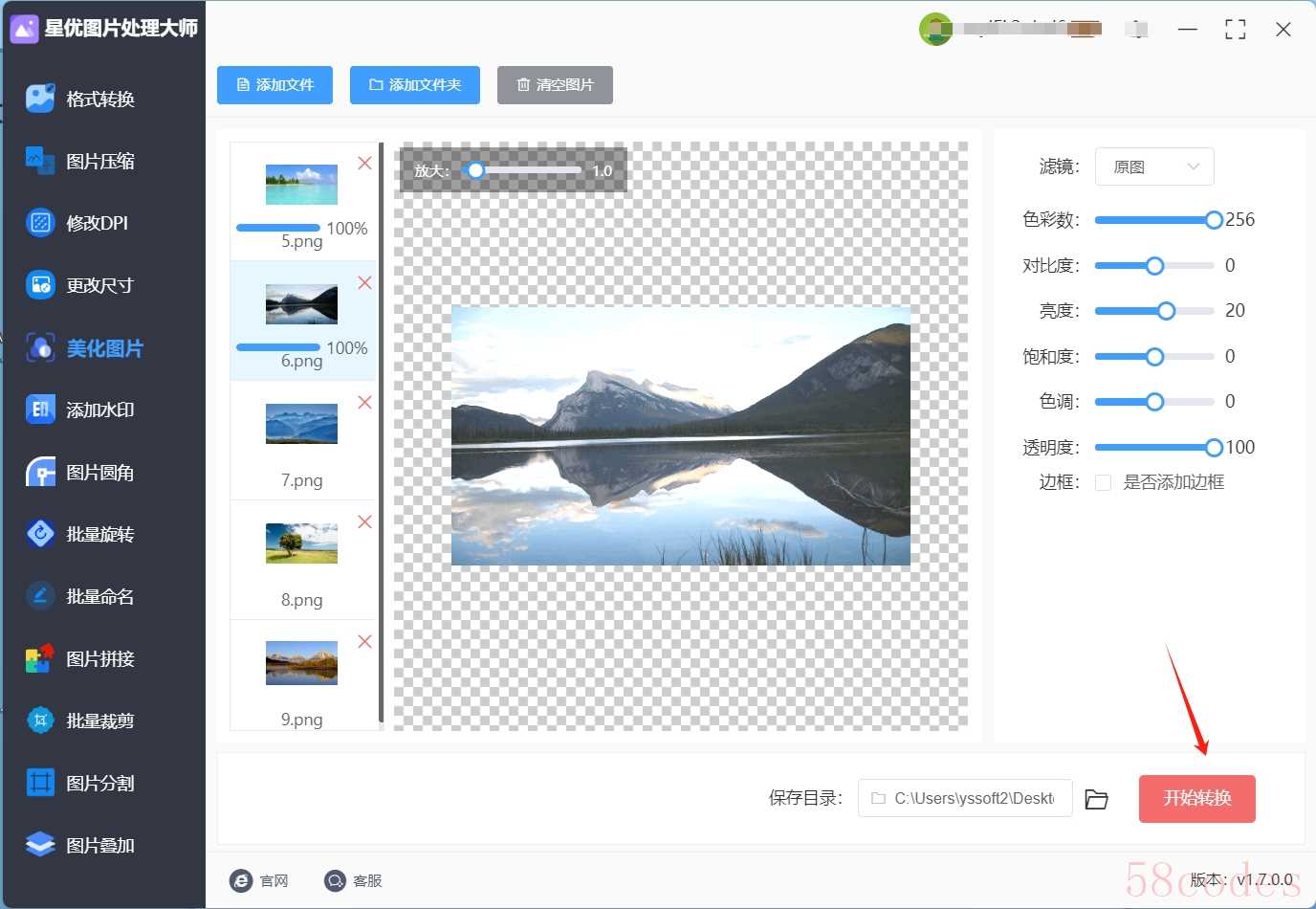Remove 9.png with its red X
This screenshot has width=1316, height=909.
coord(364,642)
